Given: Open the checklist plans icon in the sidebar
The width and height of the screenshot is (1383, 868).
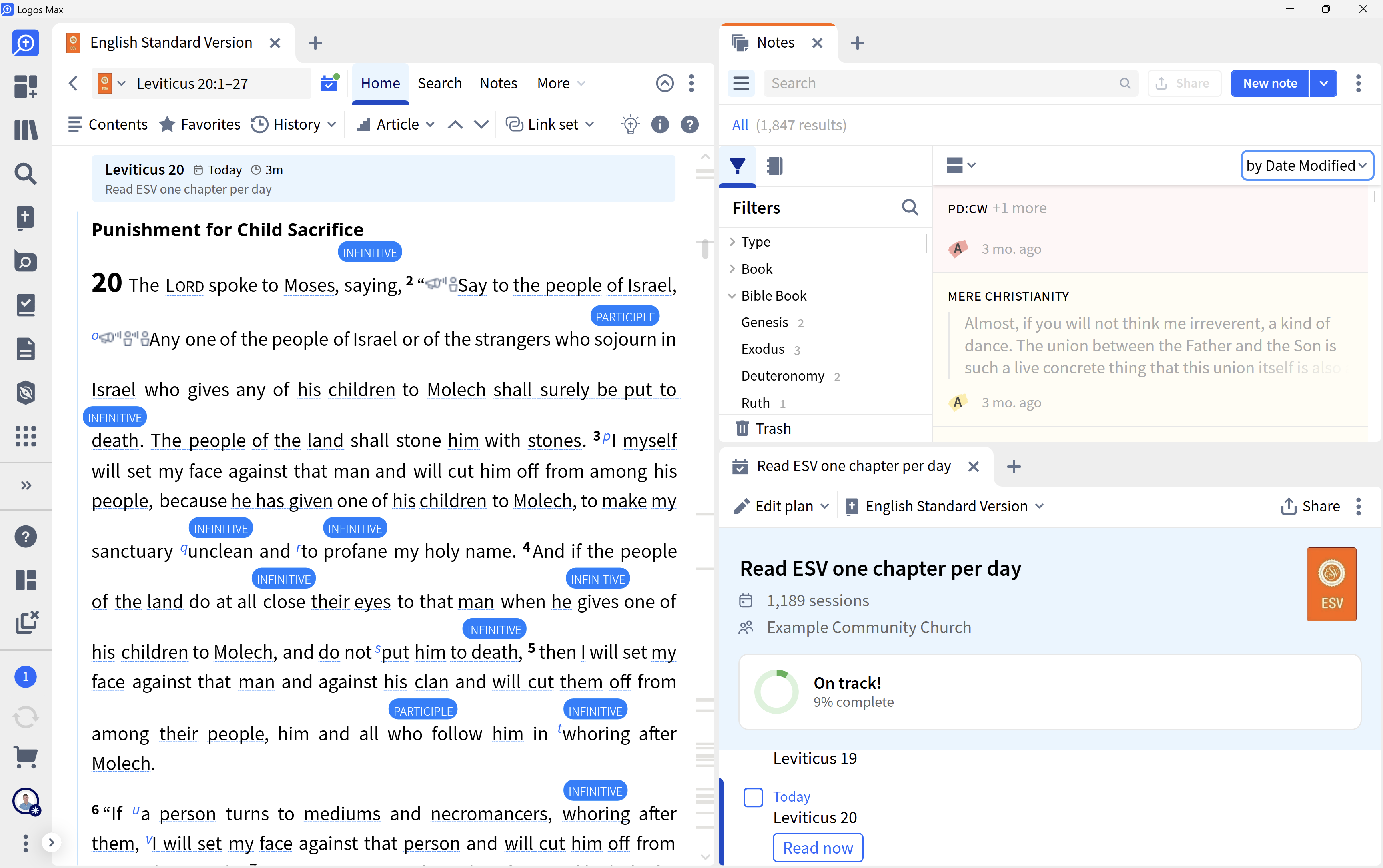Looking at the screenshot, I should coord(25,305).
